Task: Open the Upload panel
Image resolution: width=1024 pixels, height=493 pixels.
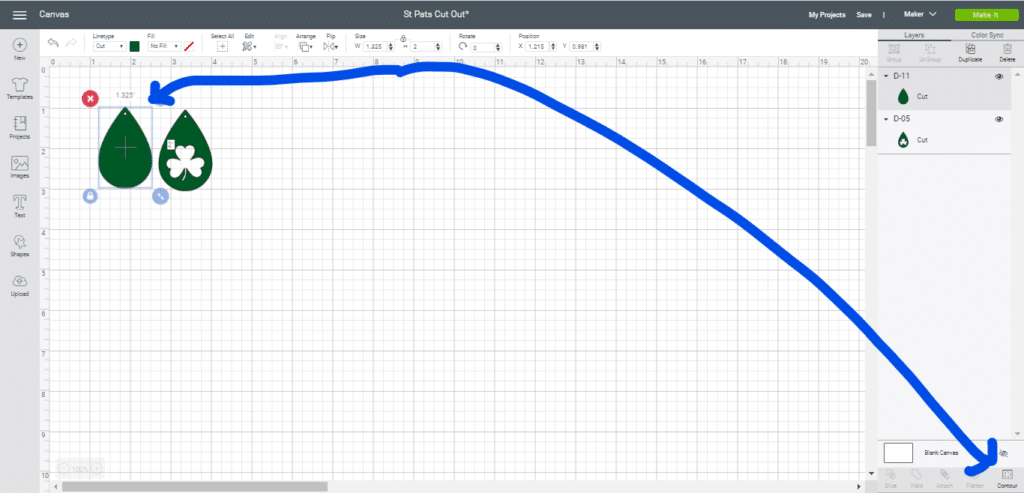Action: (x=19, y=285)
